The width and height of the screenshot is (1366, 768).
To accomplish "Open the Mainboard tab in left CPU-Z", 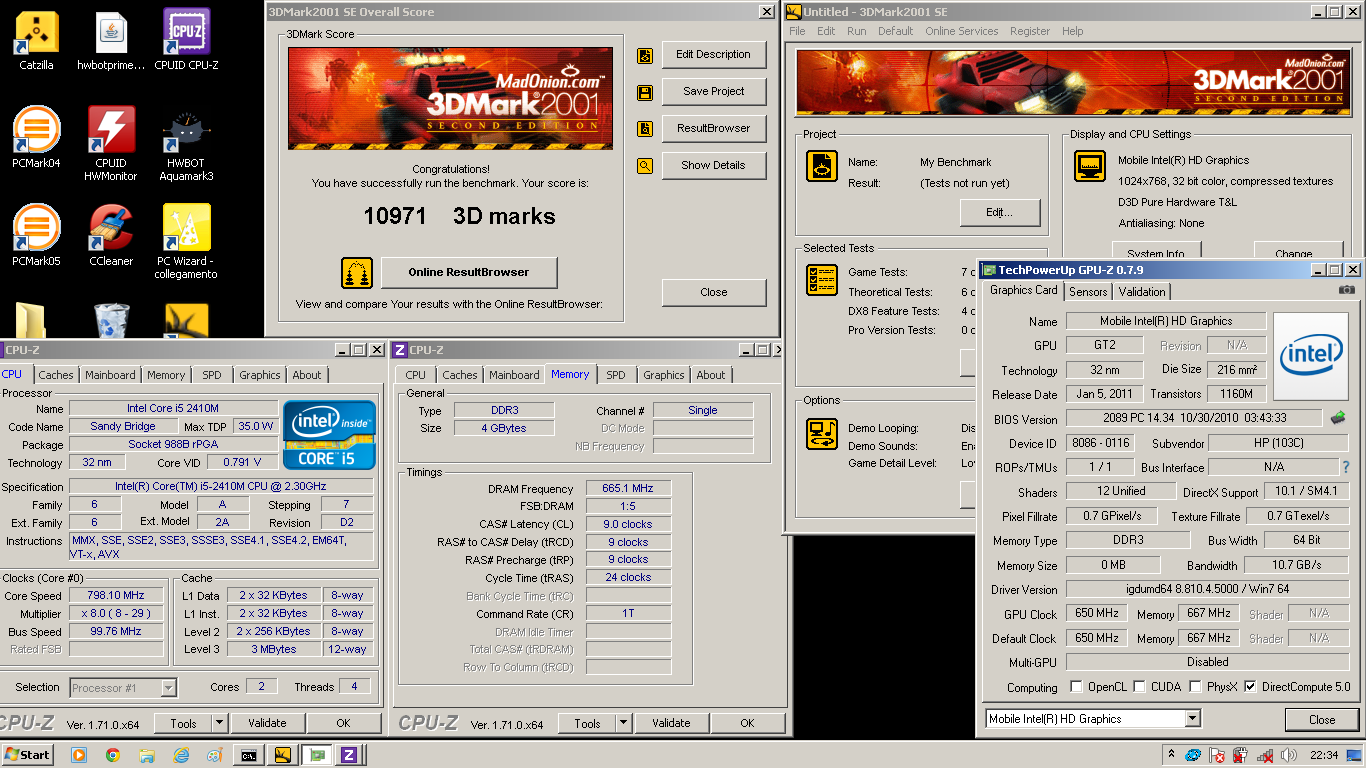I will [x=110, y=375].
